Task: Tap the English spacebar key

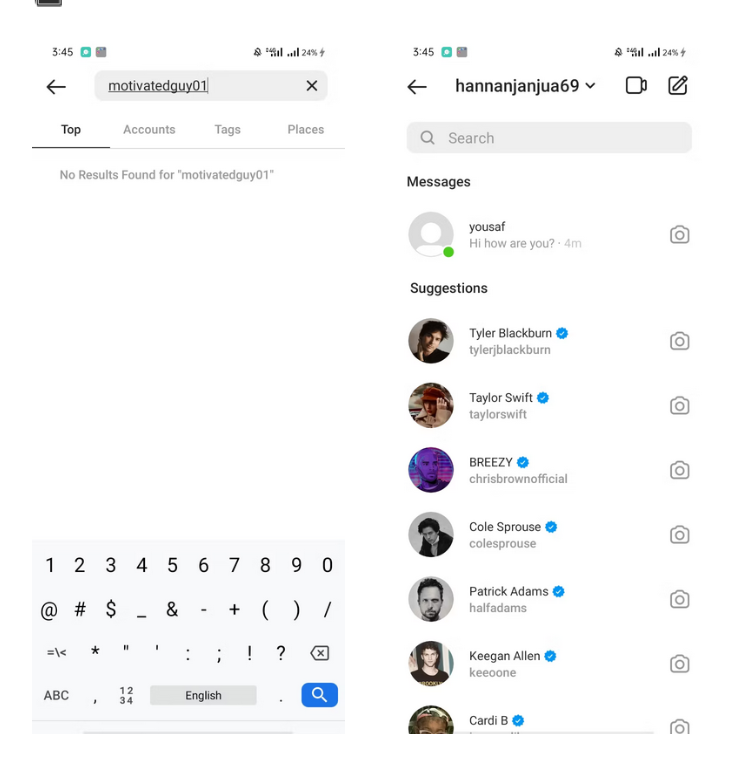Action: pos(203,695)
